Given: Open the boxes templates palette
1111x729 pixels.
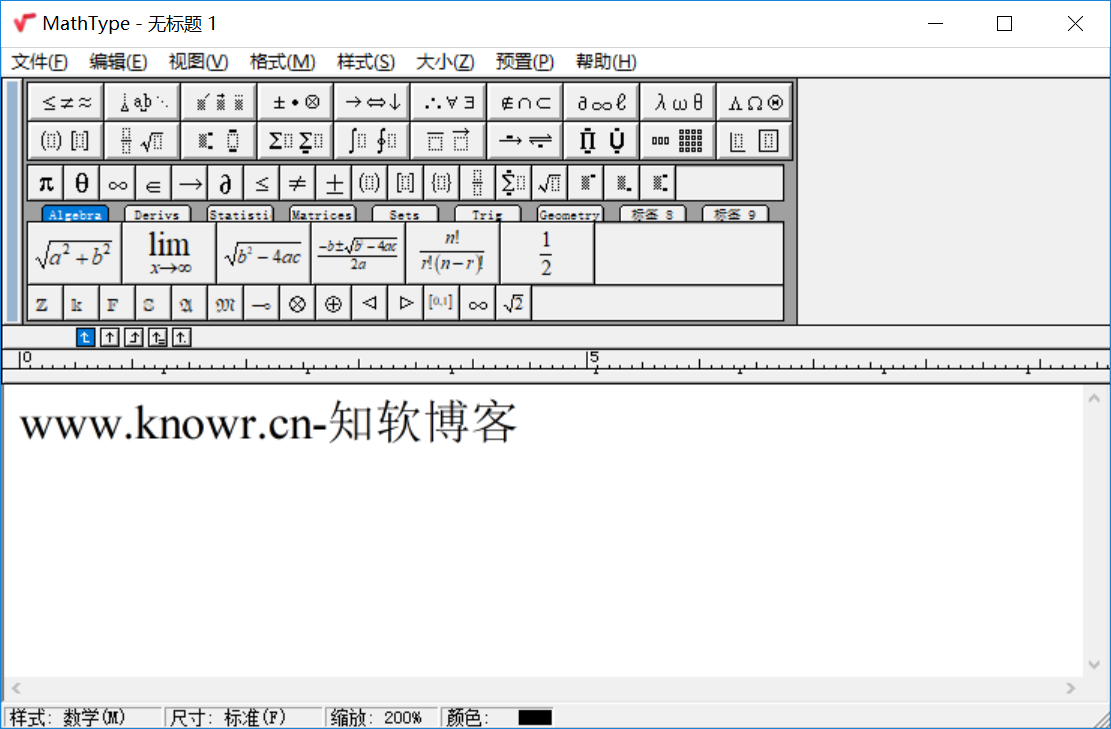Looking at the screenshot, I should tap(755, 140).
